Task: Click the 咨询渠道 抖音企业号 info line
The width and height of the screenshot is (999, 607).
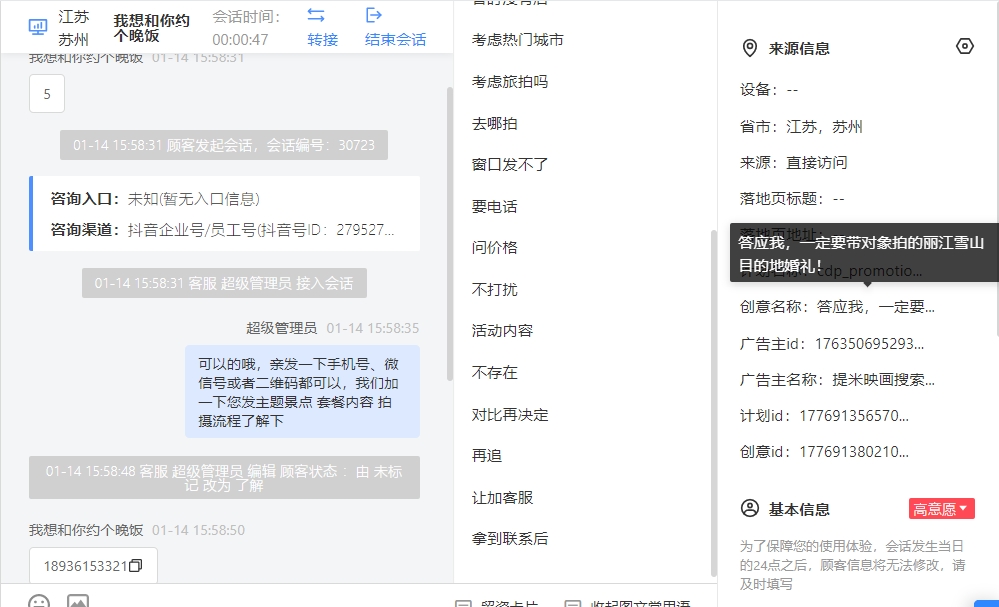Action: [x=222, y=230]
